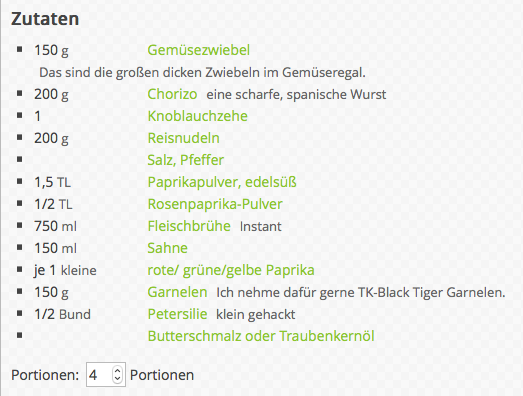Click the Petersilie ingredient link
The image size is (523, 396).
pos(177,314)
